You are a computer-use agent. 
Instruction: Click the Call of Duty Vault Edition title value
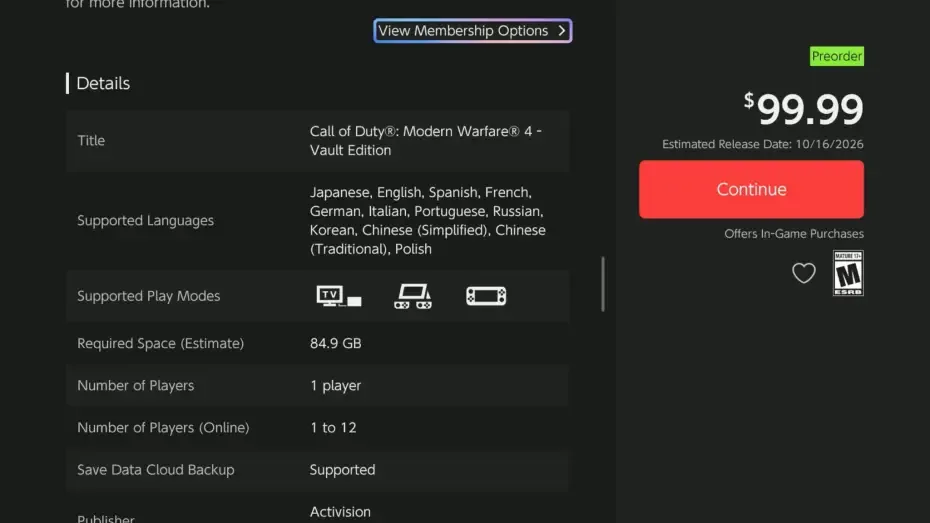pos(425,141)
